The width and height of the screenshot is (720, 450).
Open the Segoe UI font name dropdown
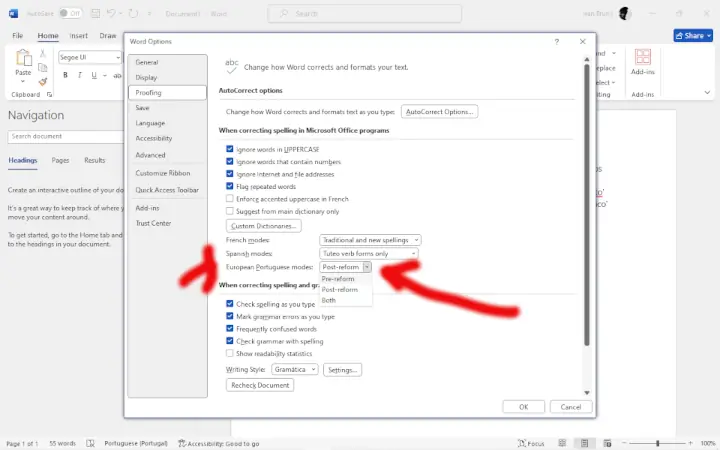tap(118, 57)
